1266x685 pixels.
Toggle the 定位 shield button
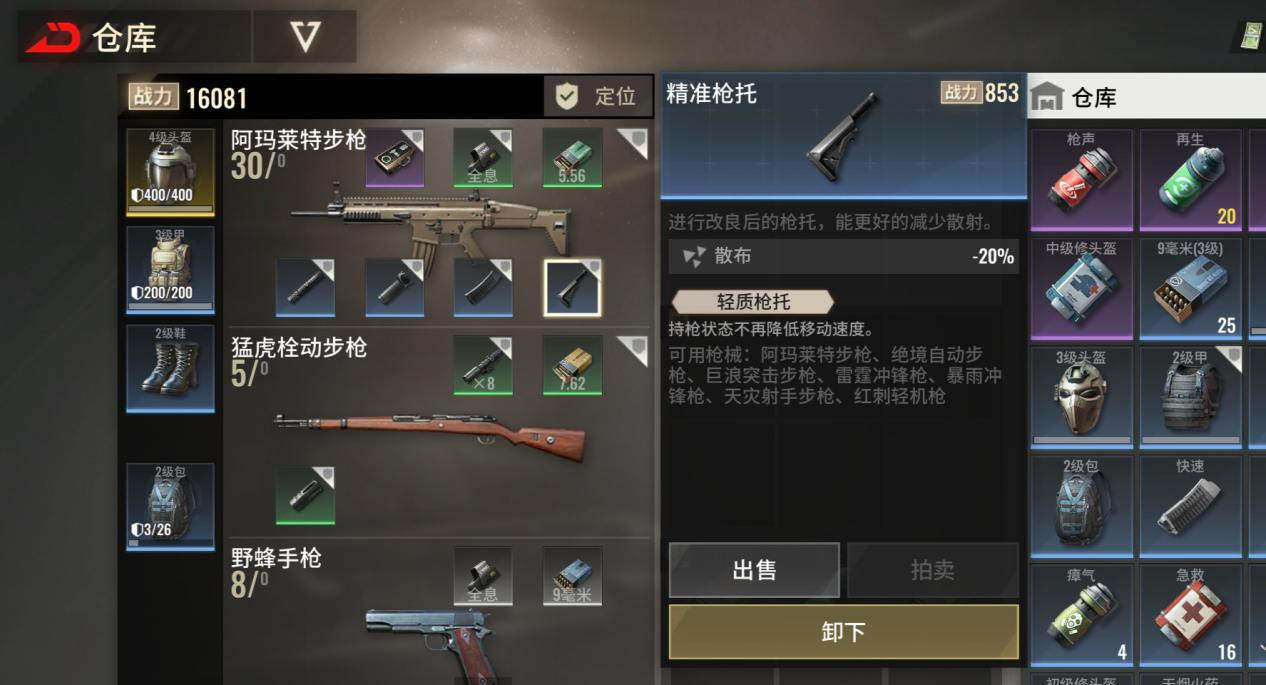pyautogui.click(x=597, y=96)
